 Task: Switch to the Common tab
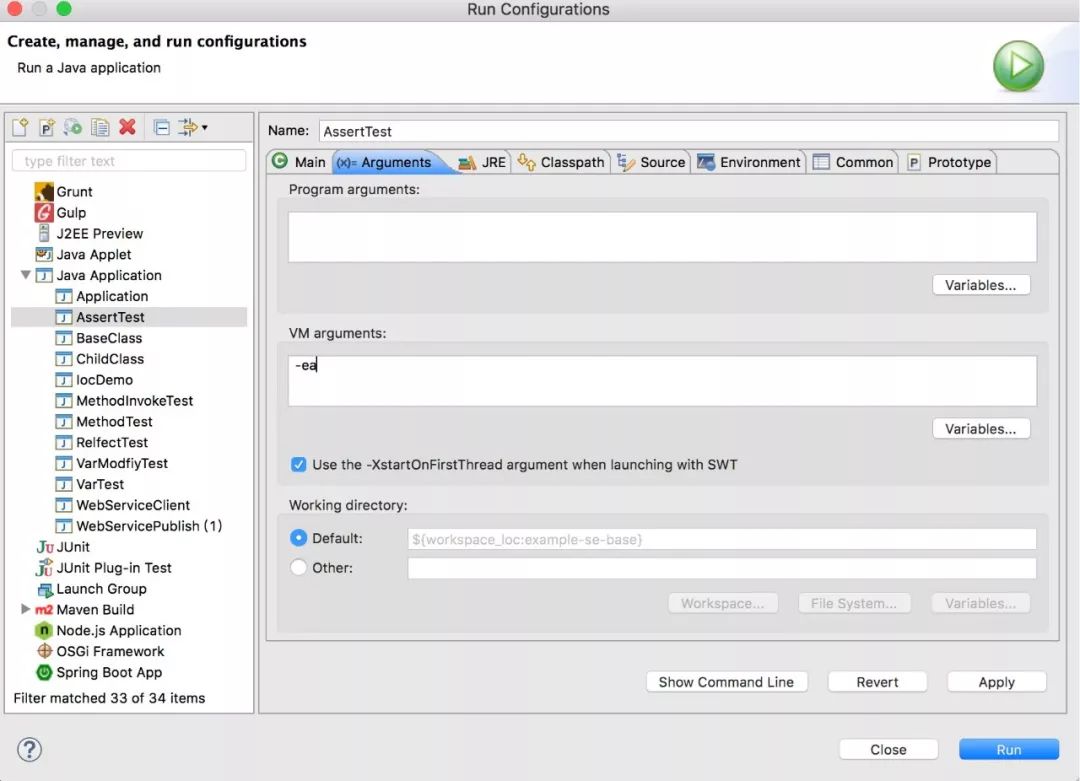pos(853,162)
